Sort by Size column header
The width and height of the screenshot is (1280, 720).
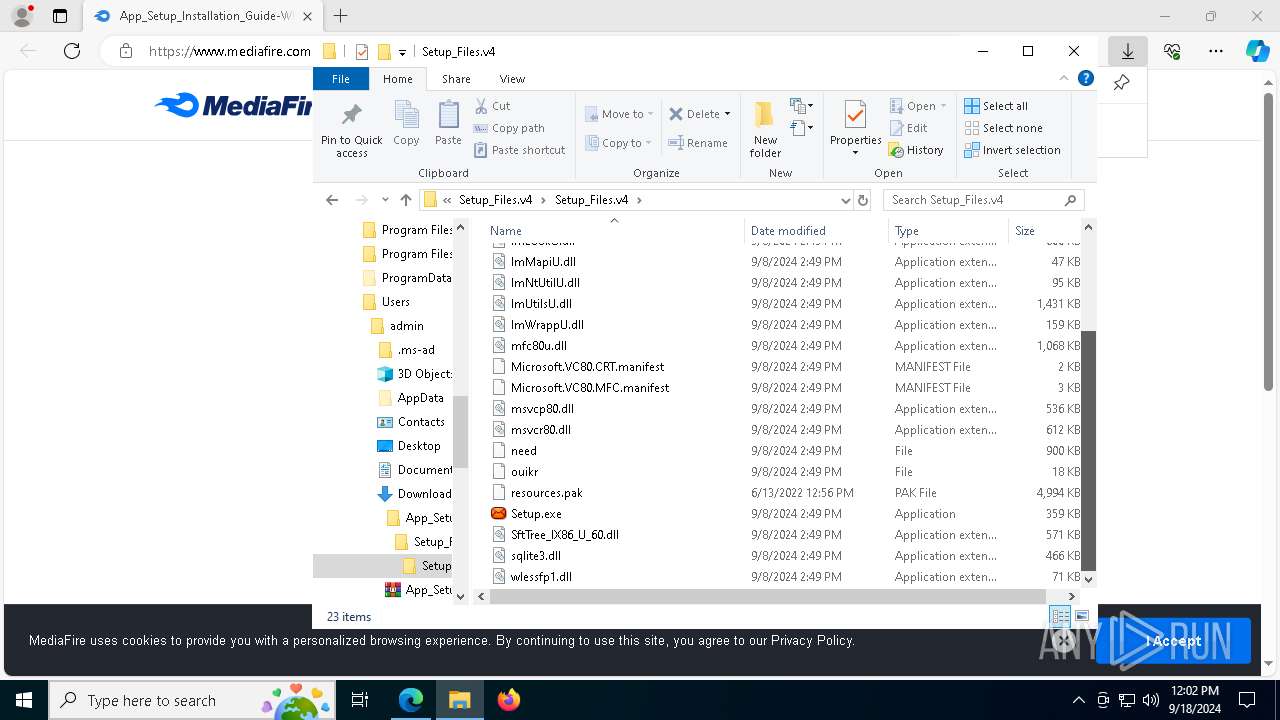1025,231
